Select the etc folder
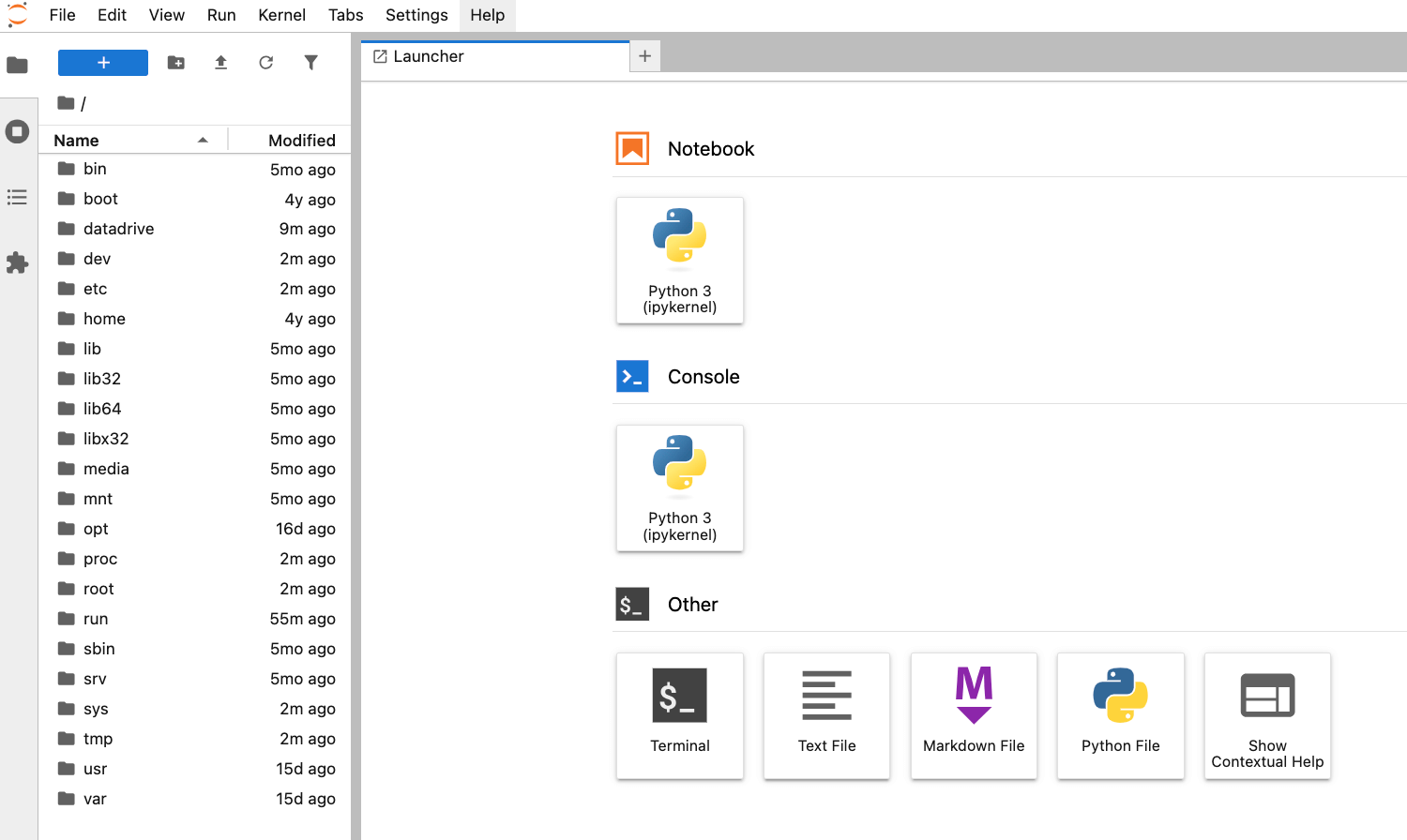This screenshot has height=840, width=1407. point(195,289)
